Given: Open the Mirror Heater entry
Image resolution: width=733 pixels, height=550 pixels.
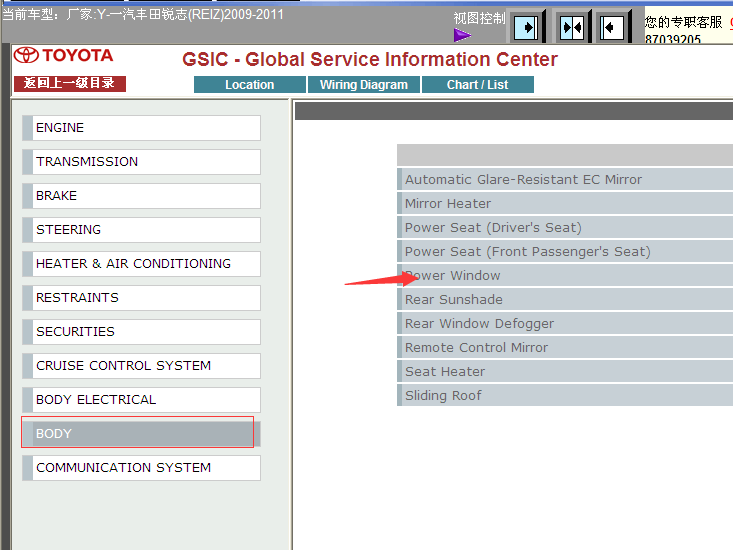Looking at the screenshot, I should (x=565, y=203).
